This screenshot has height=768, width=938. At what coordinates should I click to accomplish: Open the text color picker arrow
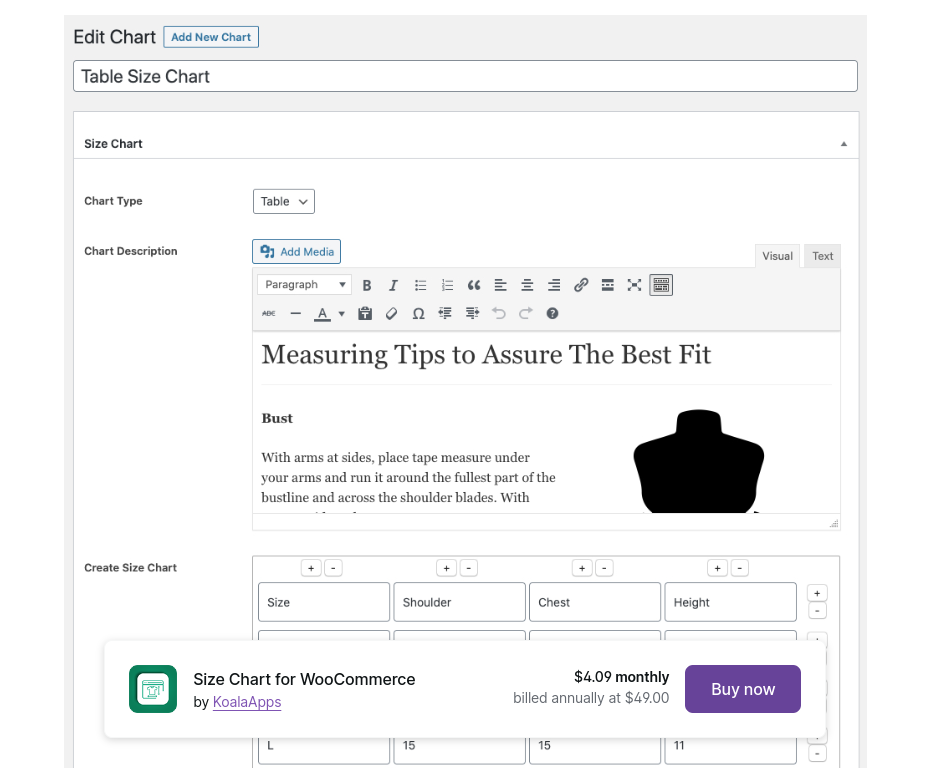coord(341,313)
